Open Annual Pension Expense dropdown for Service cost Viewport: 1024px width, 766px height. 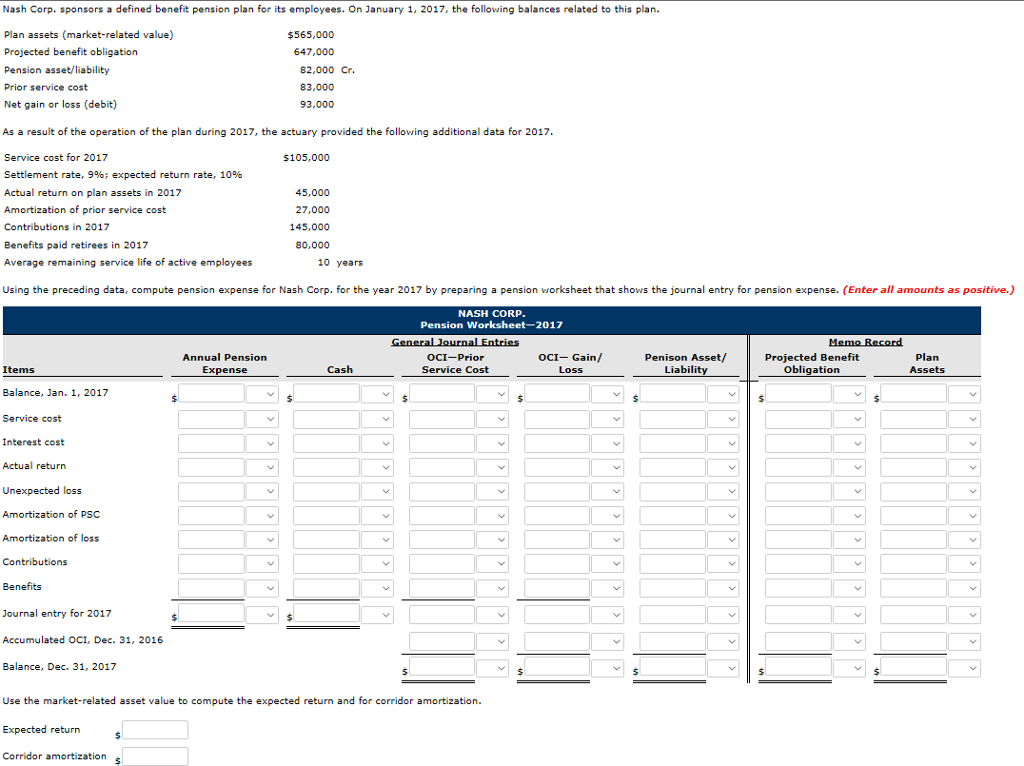click(x=263, y=419)
